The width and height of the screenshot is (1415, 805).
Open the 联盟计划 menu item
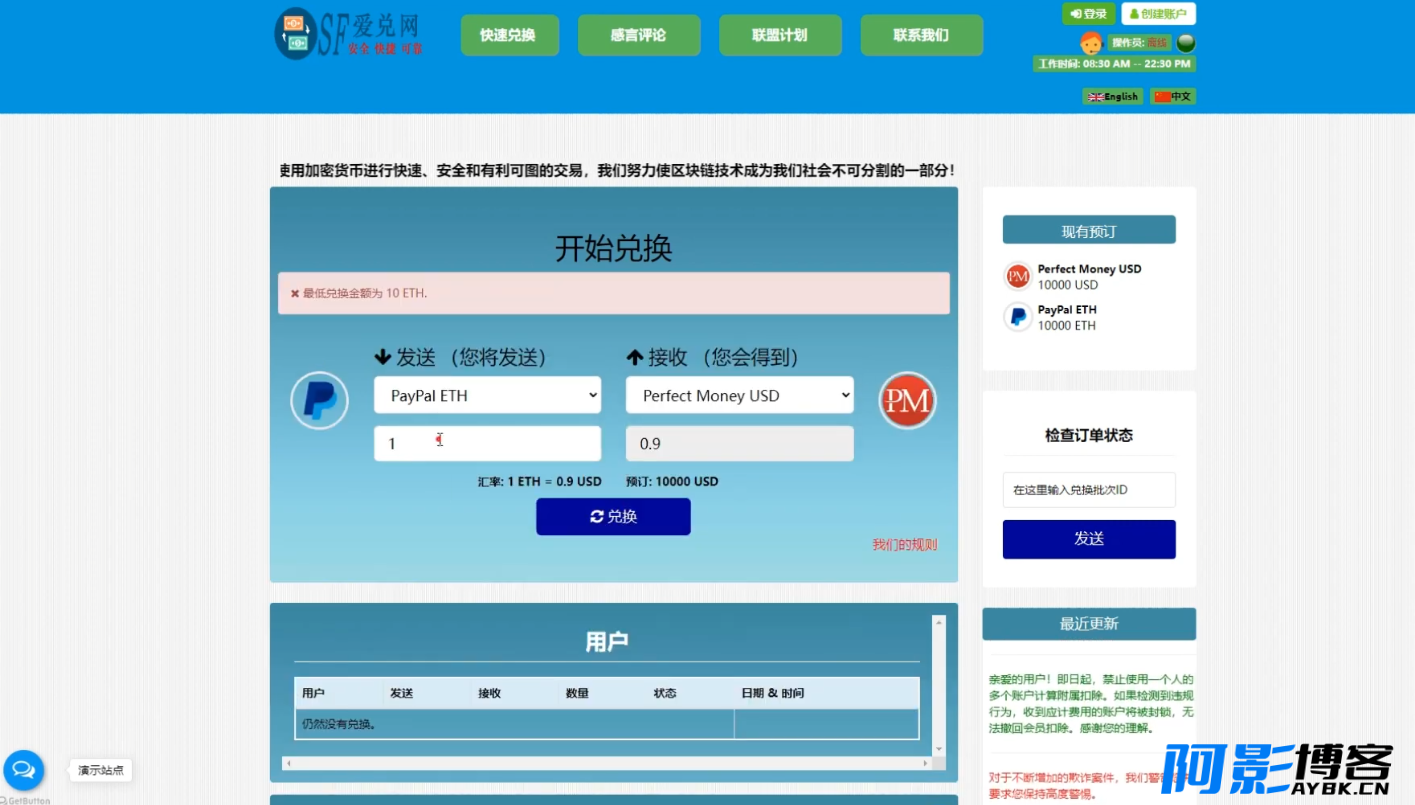point(780,35)
